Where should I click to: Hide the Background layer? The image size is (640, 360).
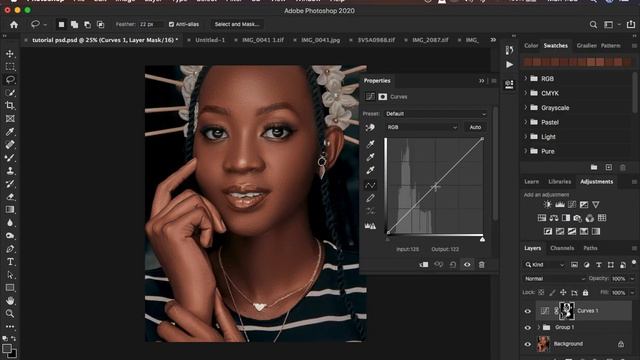[x=527, y=344]
